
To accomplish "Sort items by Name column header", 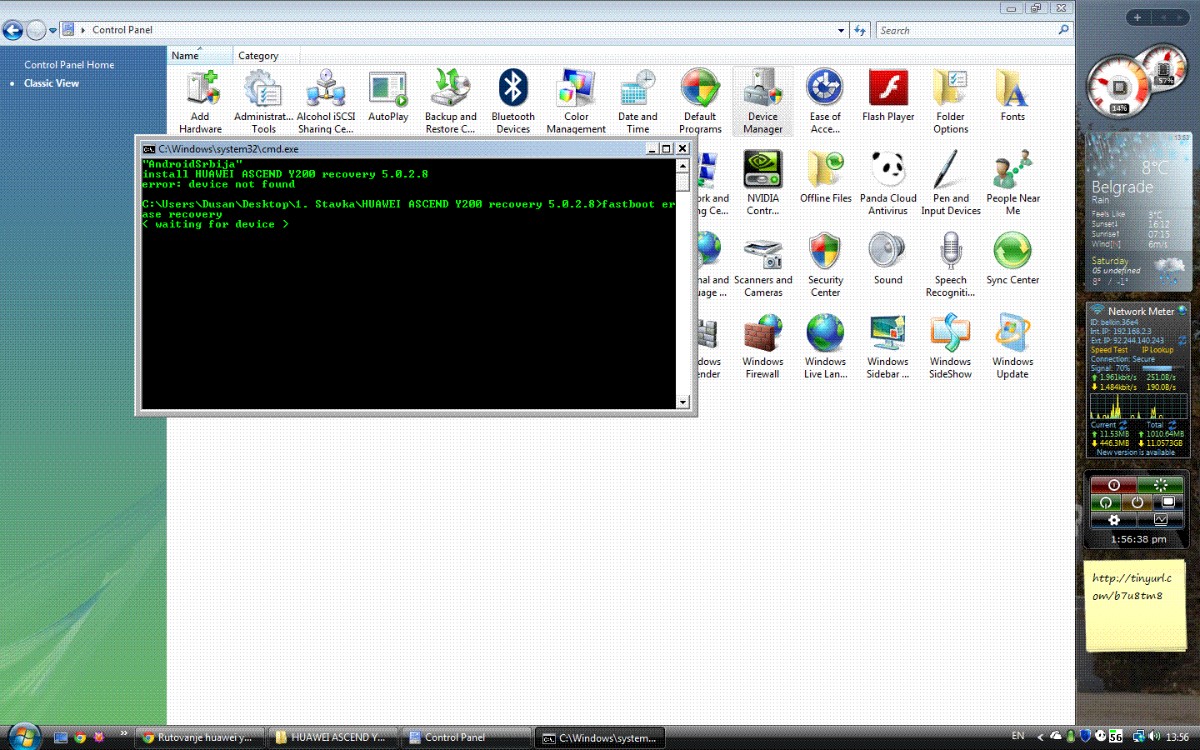I will tap(200, 56).
